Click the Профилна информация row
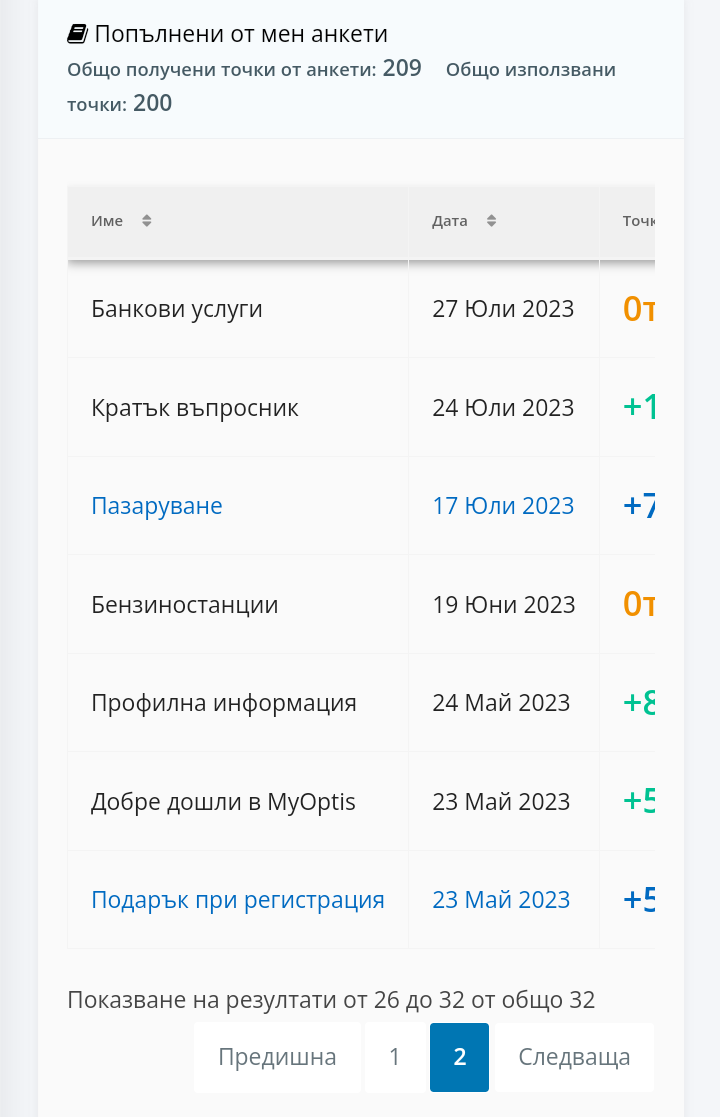Screen dimensions: 720x1117 224,703
